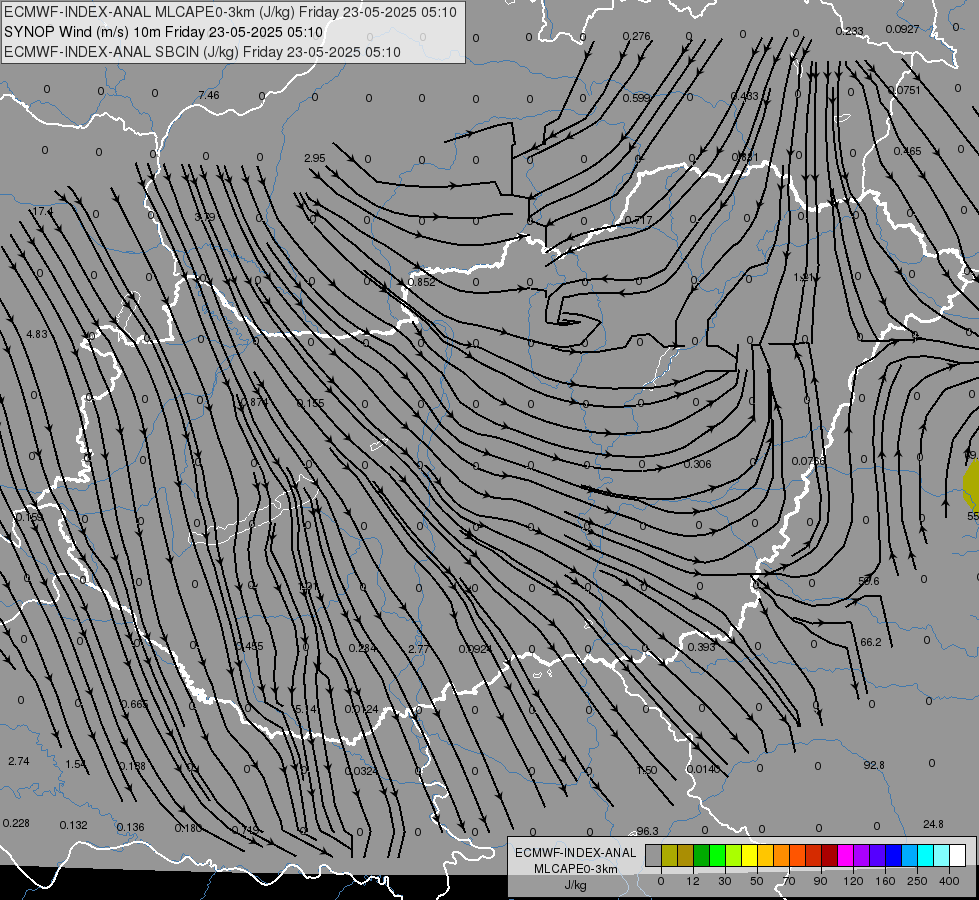The width and height of the screenshot is (979, 900).
Task: Click the map value '96.3'
Action: click(x=647, y=831)
